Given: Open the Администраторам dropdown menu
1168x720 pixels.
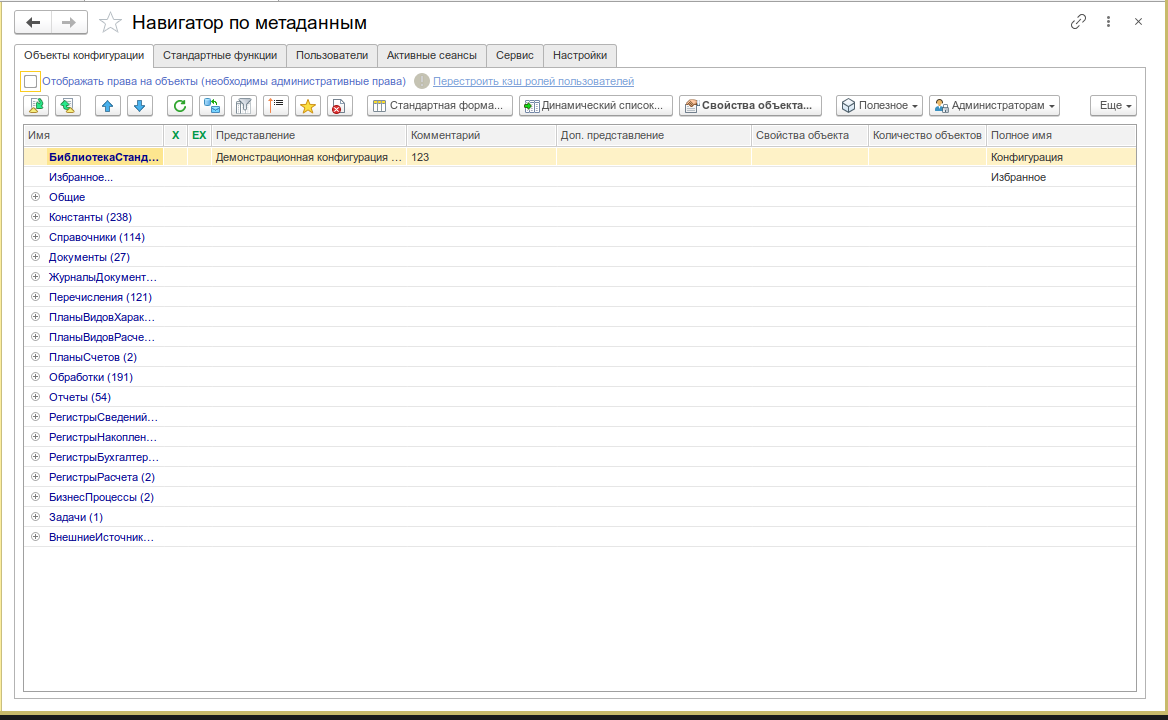Looking at the screenshot, I should tap(994, 106).
